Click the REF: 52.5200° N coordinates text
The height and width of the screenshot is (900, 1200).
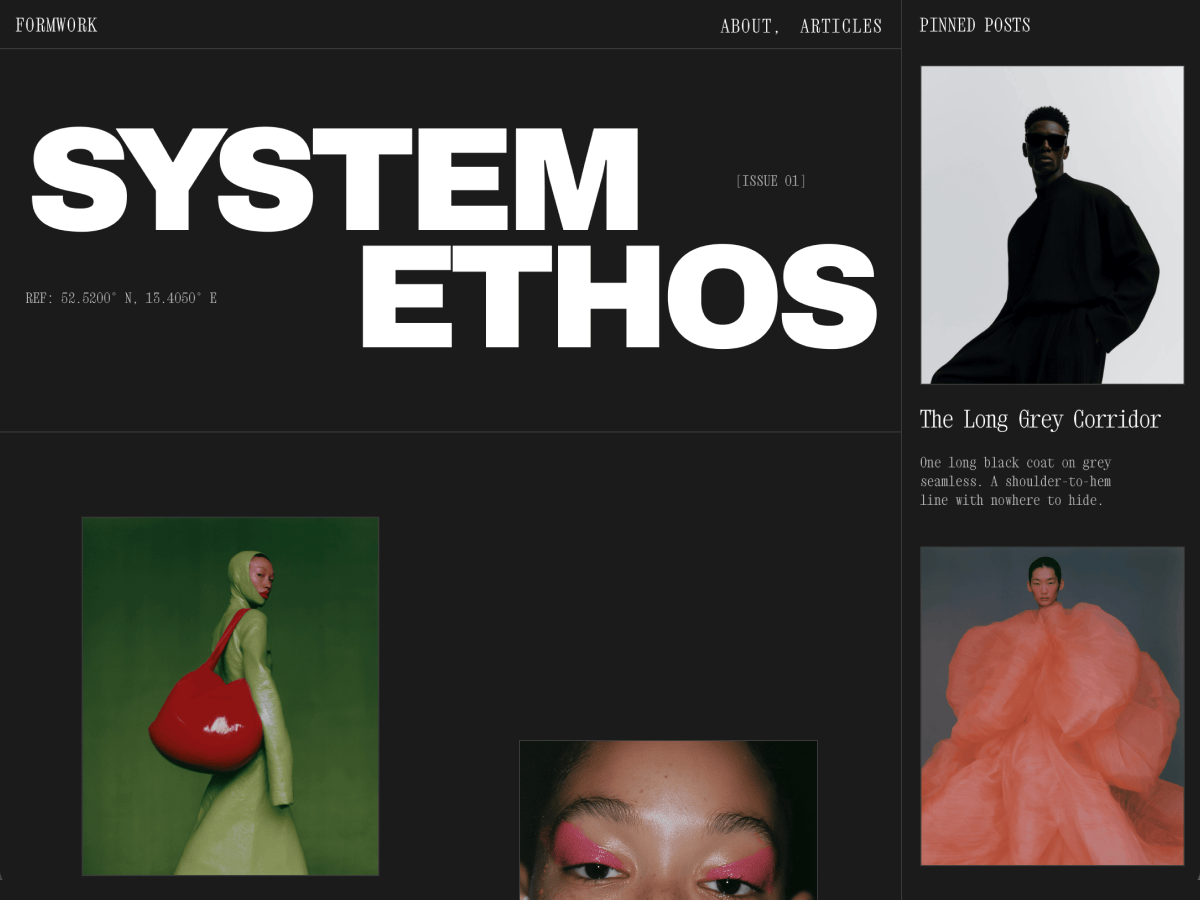[121, 298]
